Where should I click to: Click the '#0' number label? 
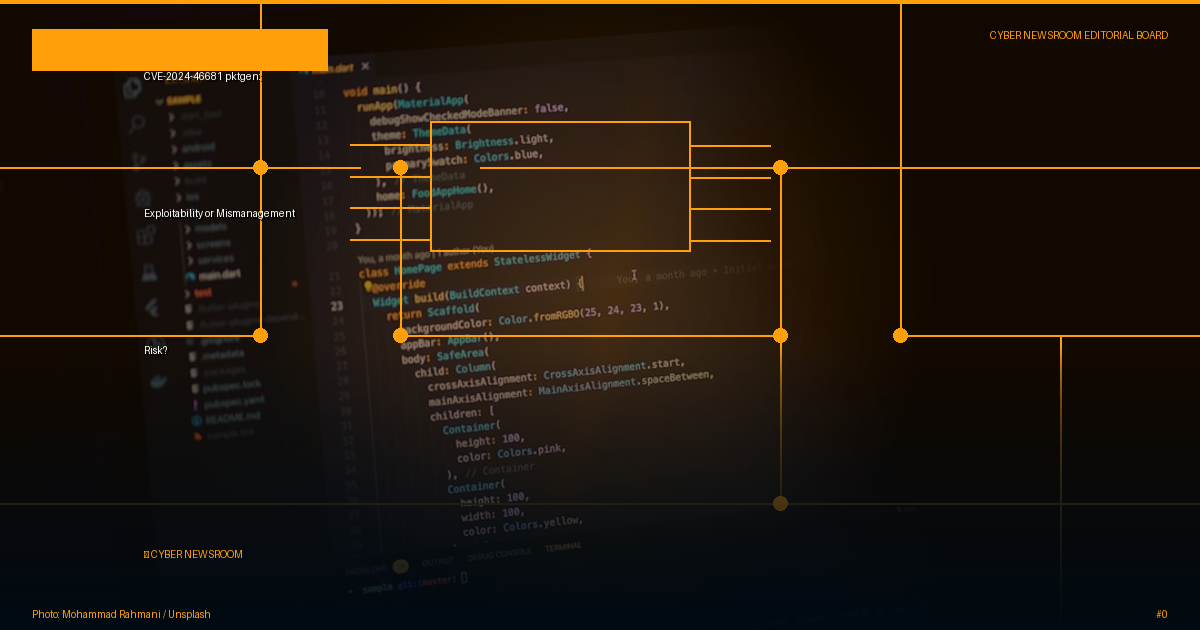(x=1162, y=614)
